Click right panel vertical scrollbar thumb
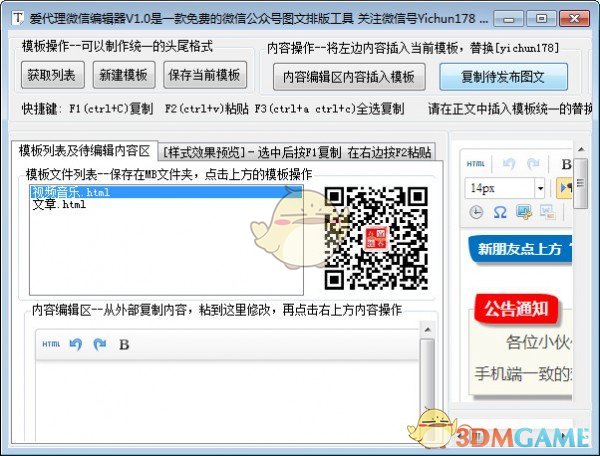The height and width of the screenshot is (456, 600). [580, 184]
